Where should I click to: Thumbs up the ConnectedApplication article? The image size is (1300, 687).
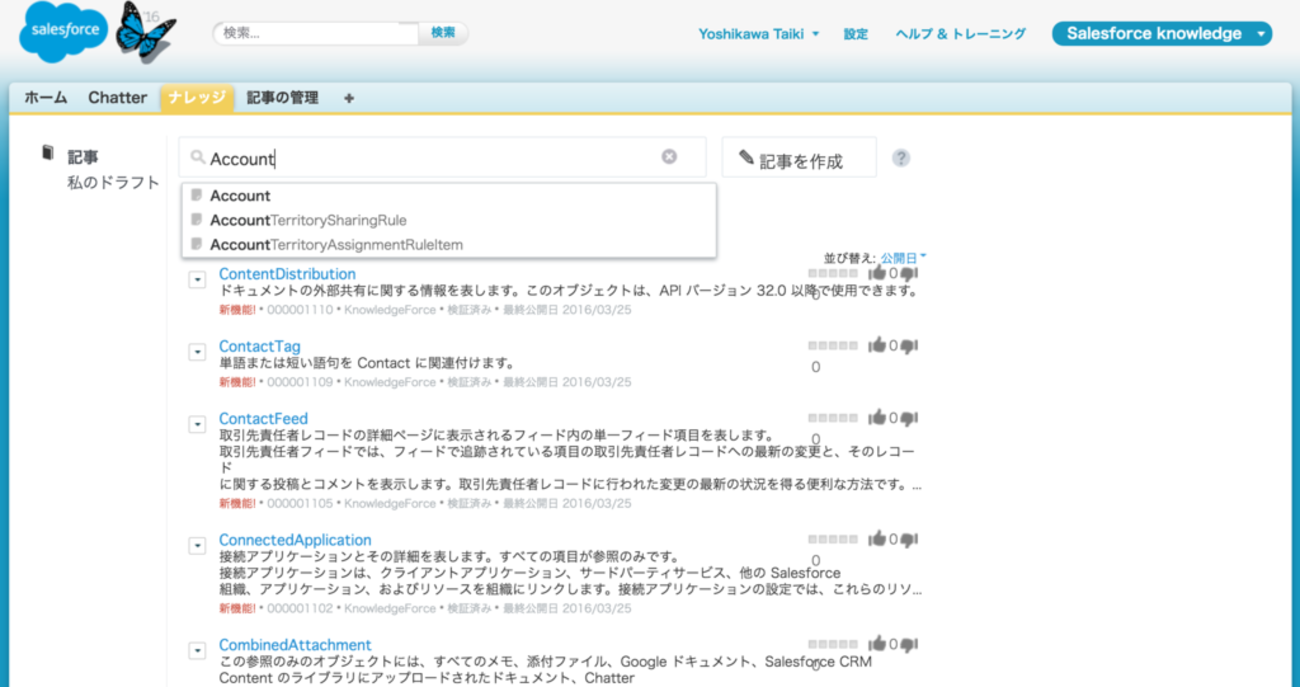pos(877,539)
